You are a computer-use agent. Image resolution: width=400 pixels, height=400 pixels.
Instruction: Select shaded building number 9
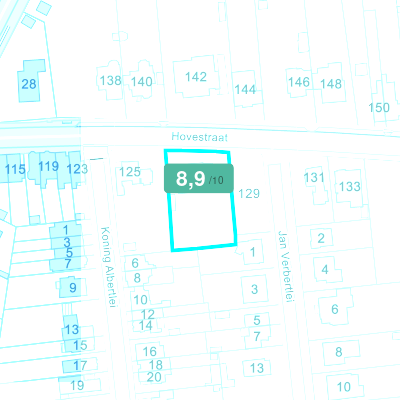[x=73, y=287]
